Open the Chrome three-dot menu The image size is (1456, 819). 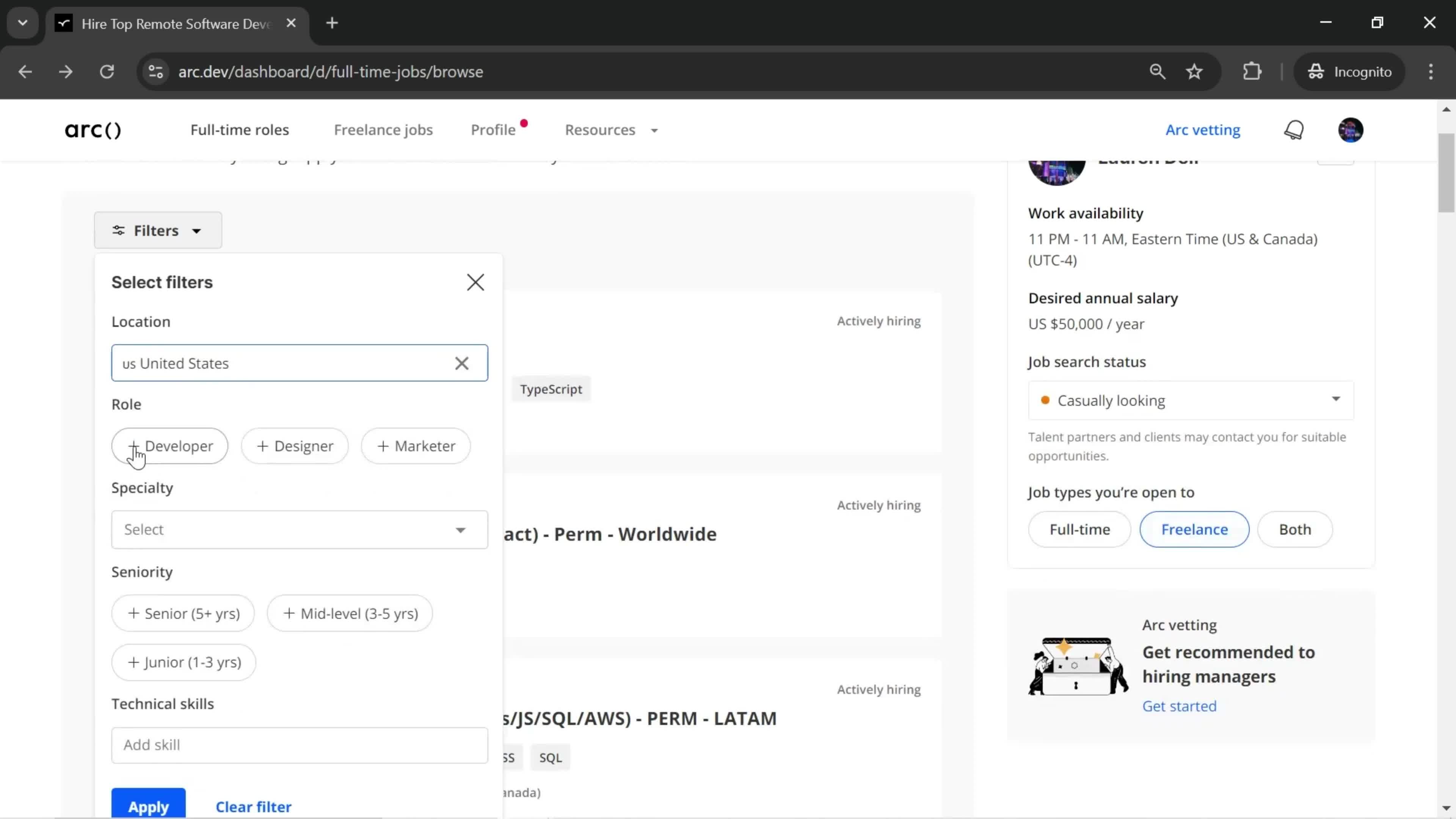tap(1431, 72)
